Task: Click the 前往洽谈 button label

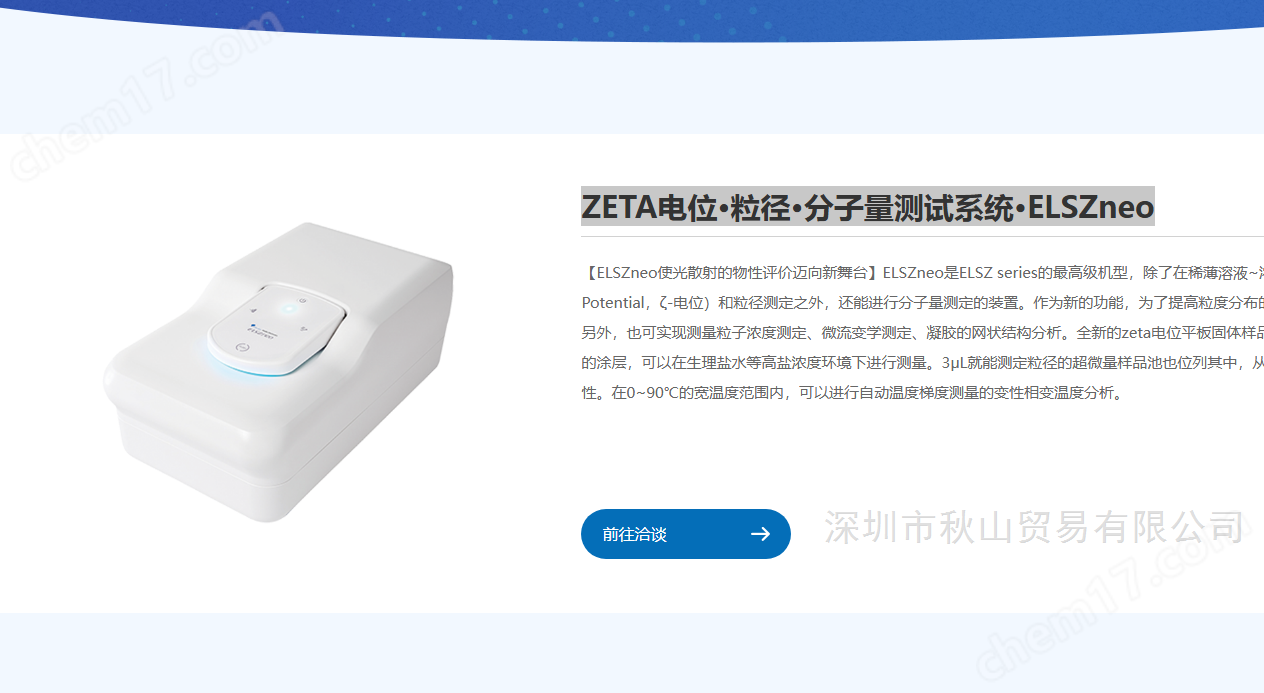Action: [634, 534]
